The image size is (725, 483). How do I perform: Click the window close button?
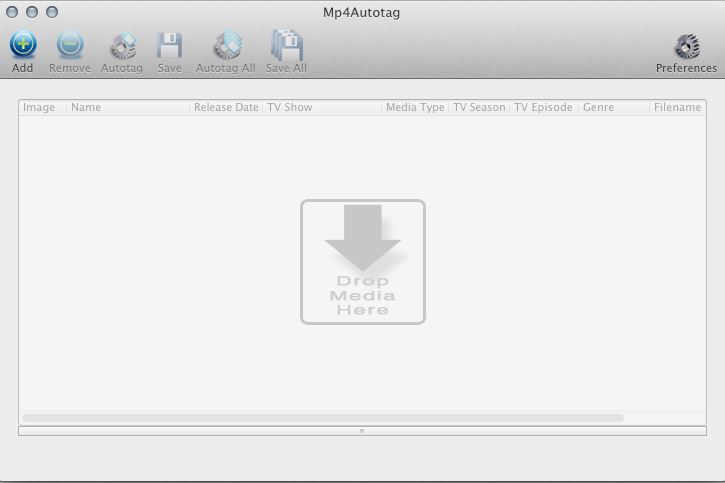tap(13, 12)
